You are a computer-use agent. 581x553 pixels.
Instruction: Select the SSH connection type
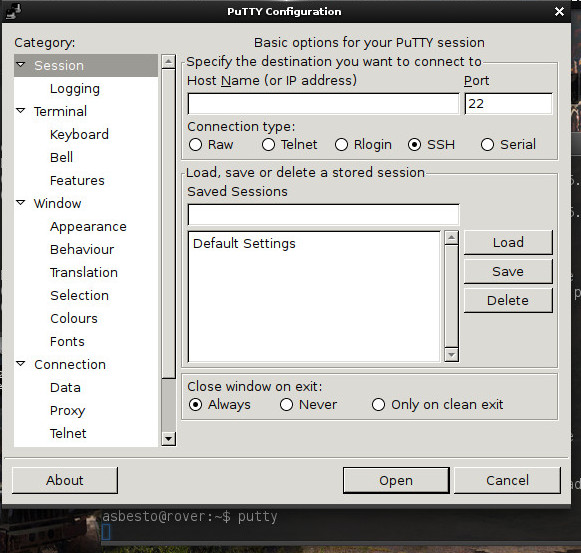(x=414, y=145)
